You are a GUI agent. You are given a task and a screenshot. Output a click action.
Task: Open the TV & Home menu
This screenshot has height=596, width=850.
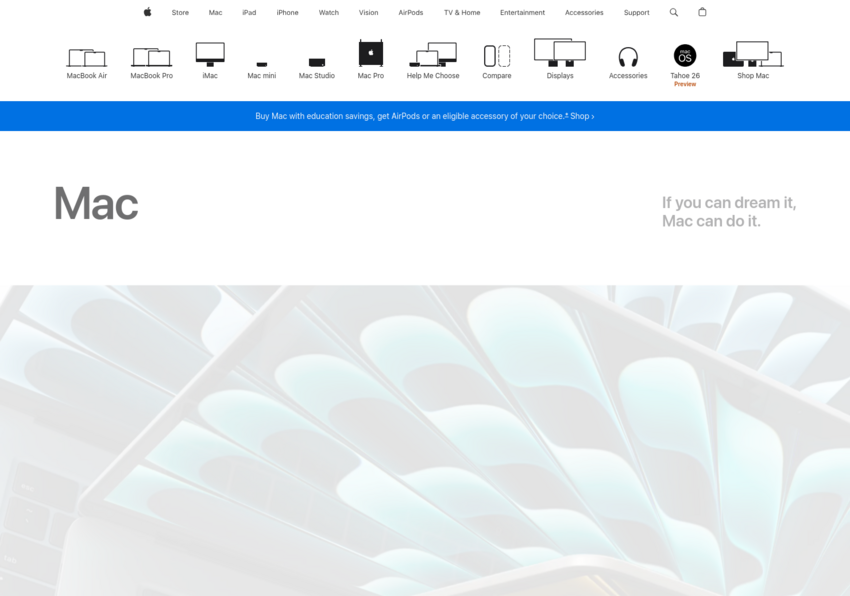tap(462, 12)
